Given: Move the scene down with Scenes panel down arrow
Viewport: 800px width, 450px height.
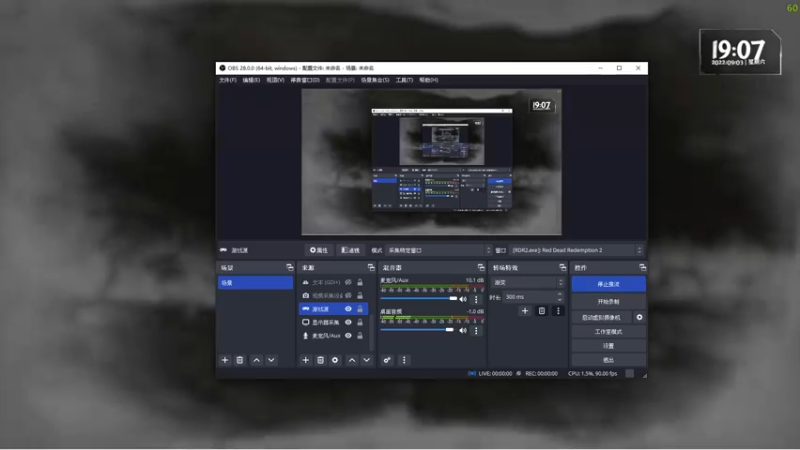Looking at the screenshot, I should (271, 360).
